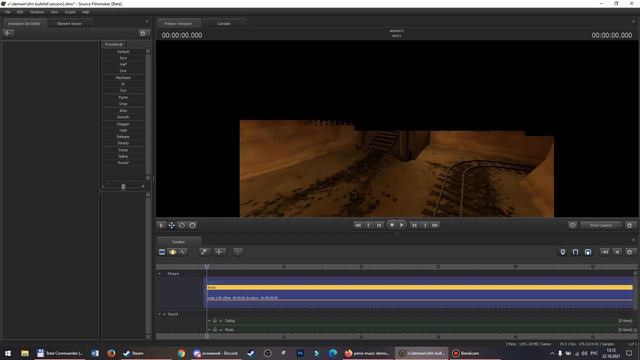Image resolution: width=640 pixels, height=360 pixels.
Task: Select the Procedural presets tab
Action: (x=114, y=44)
